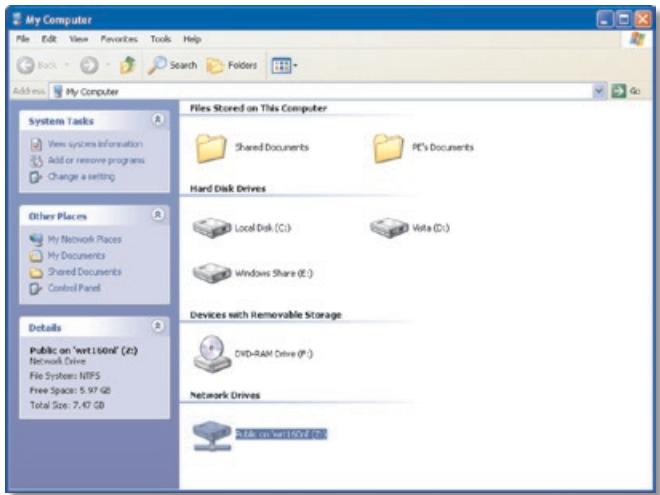660x495 pixels.
Task: Open My Documents link
Action: click(76, 255)
